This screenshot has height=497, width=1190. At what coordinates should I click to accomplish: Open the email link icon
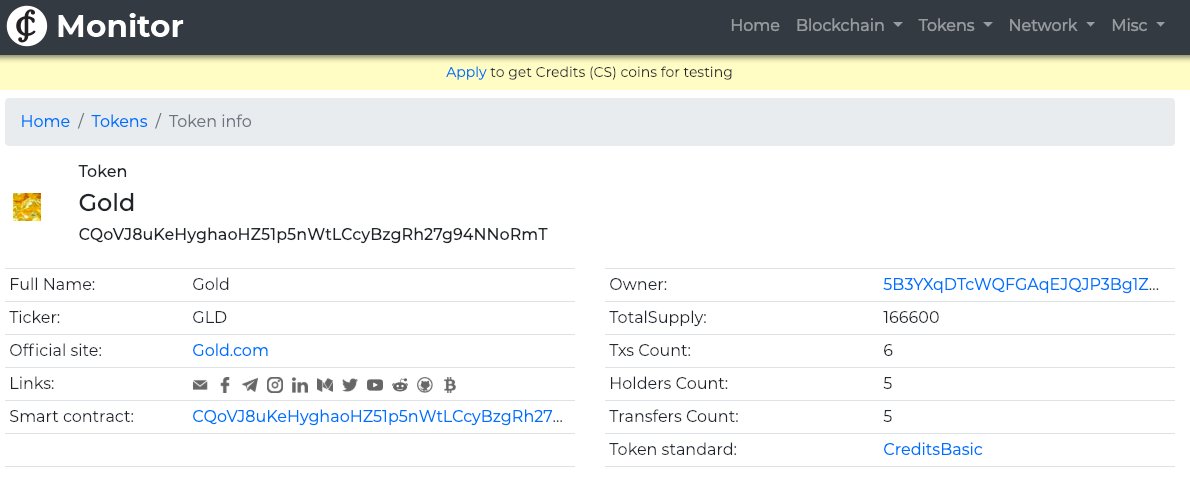200,385
